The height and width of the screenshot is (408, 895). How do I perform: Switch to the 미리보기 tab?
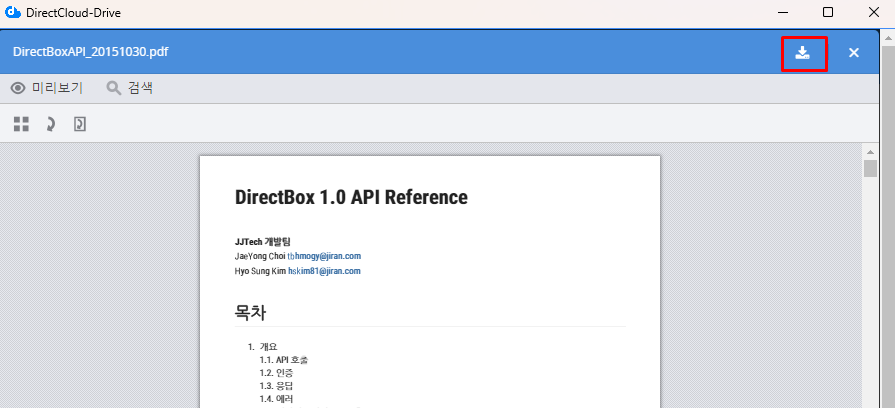coord(57,88)
